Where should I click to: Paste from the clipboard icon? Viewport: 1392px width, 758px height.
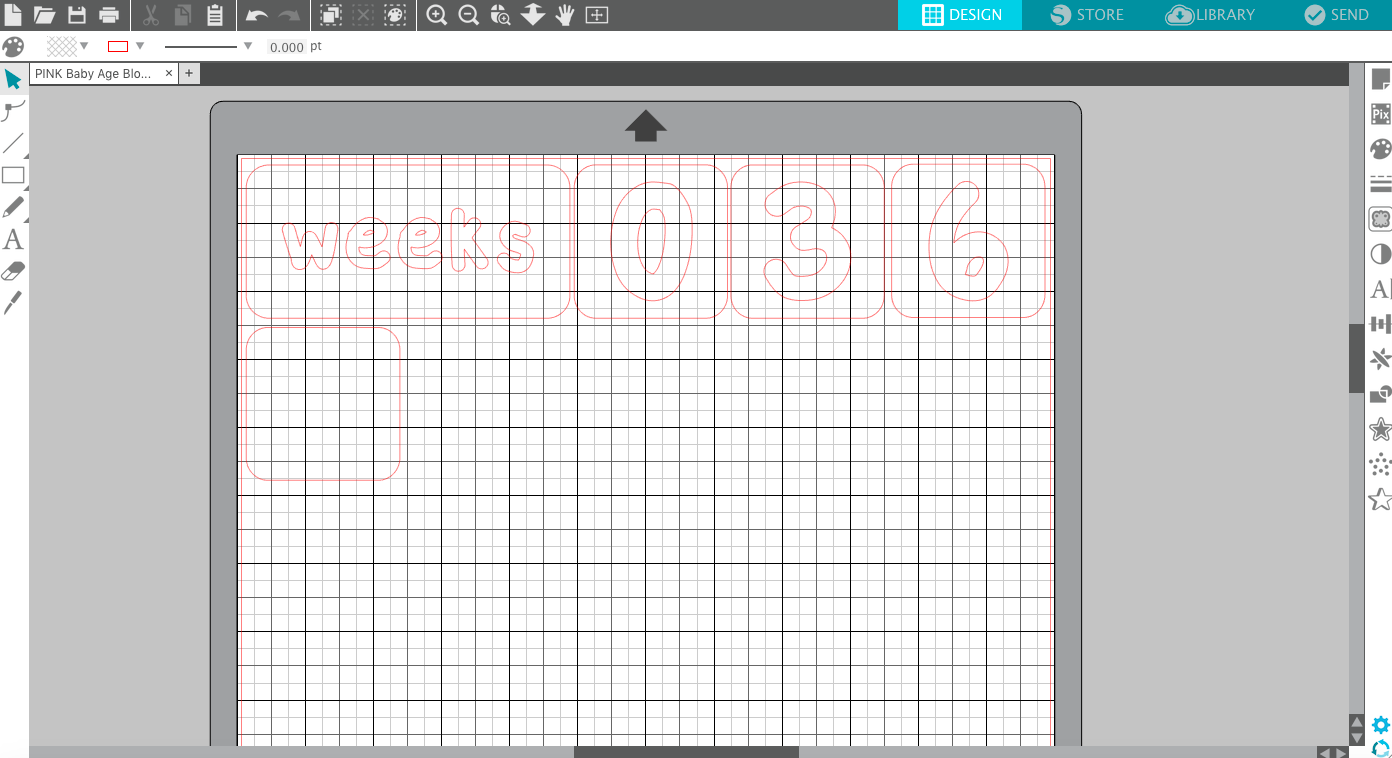click(x=214, y=15)
